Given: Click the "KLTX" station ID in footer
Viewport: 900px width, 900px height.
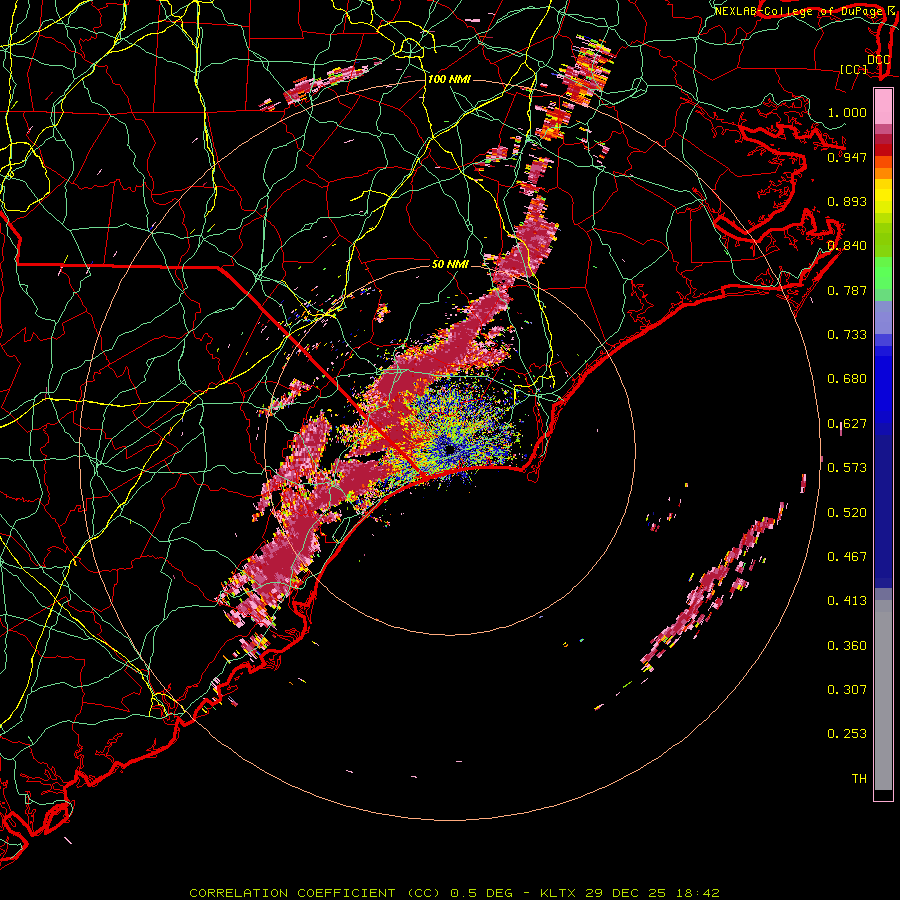Looking at the screenshot, I should (559, 893).
